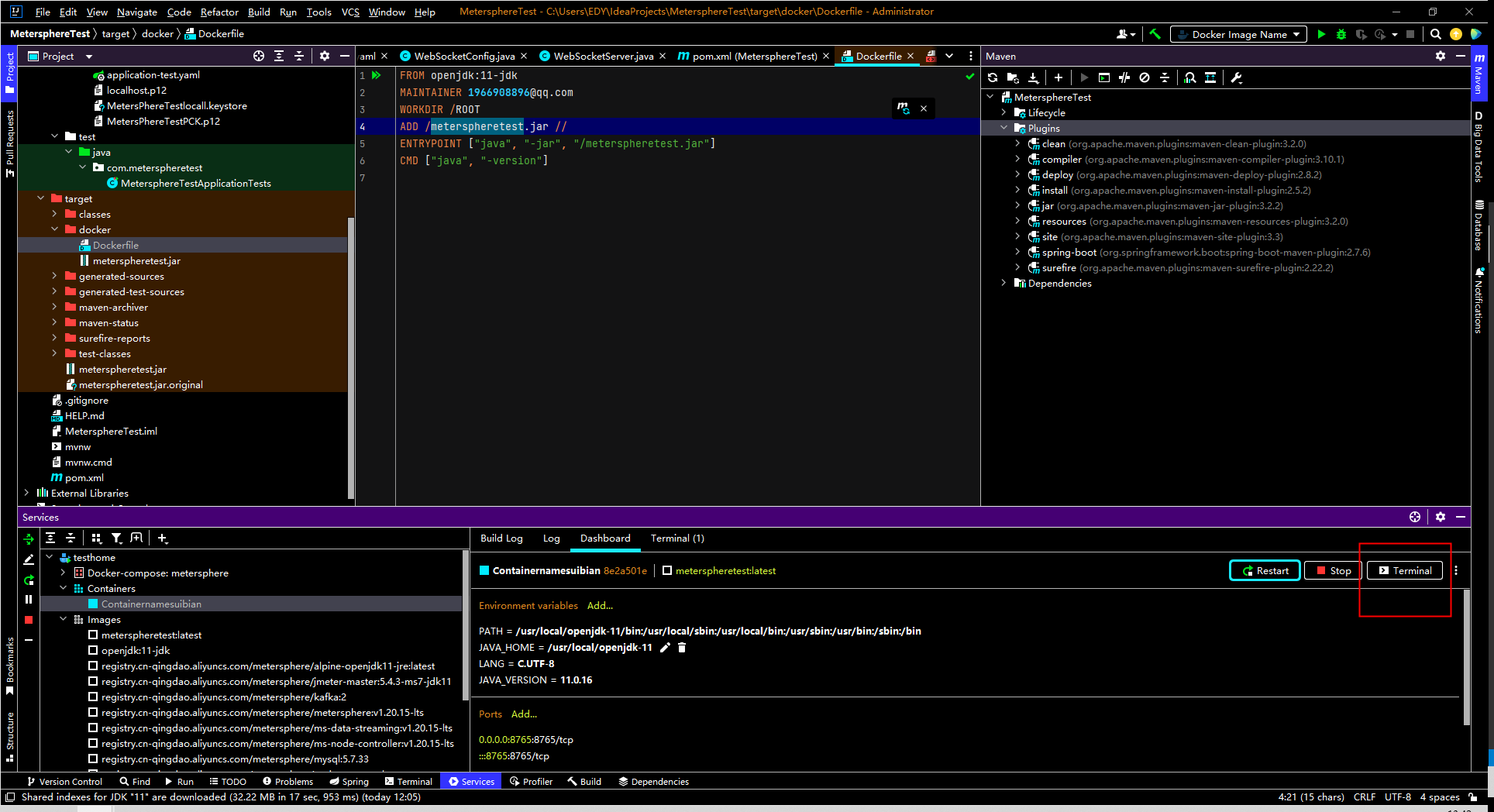Add service with plus in Services toolbar

[162, 538]
